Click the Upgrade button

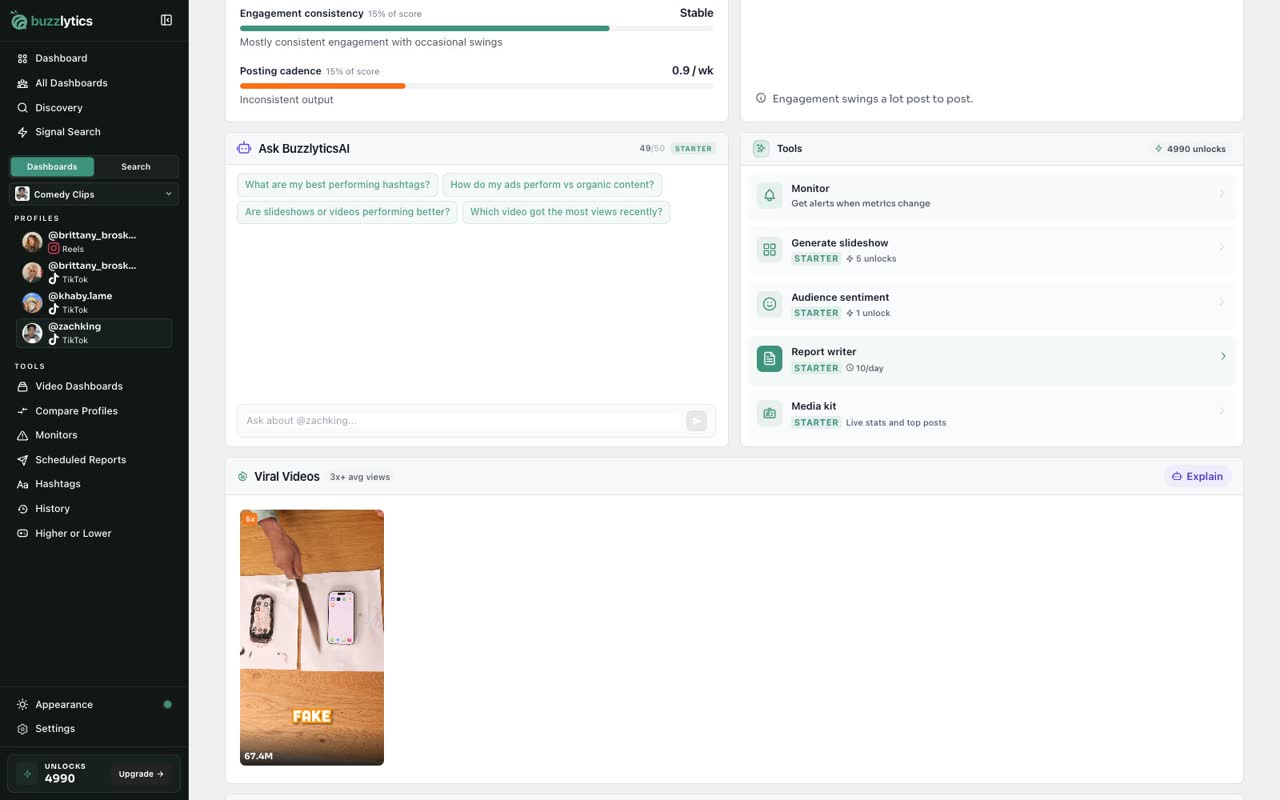(141, 774)
